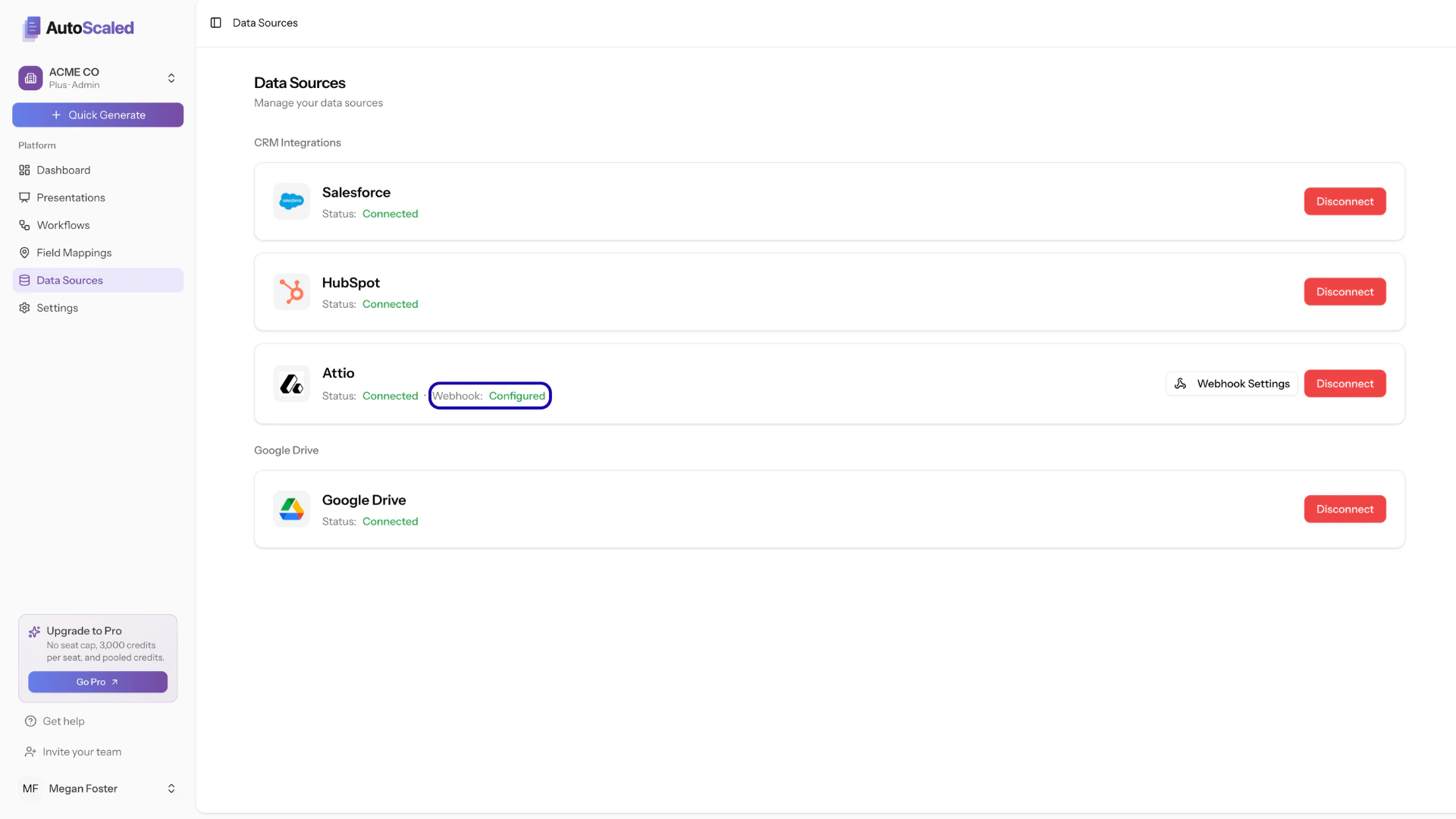The image size is (1456, 819).
Task: Click the Presentations screen icon
Action: pyautogui.click(x=24, y=197)
